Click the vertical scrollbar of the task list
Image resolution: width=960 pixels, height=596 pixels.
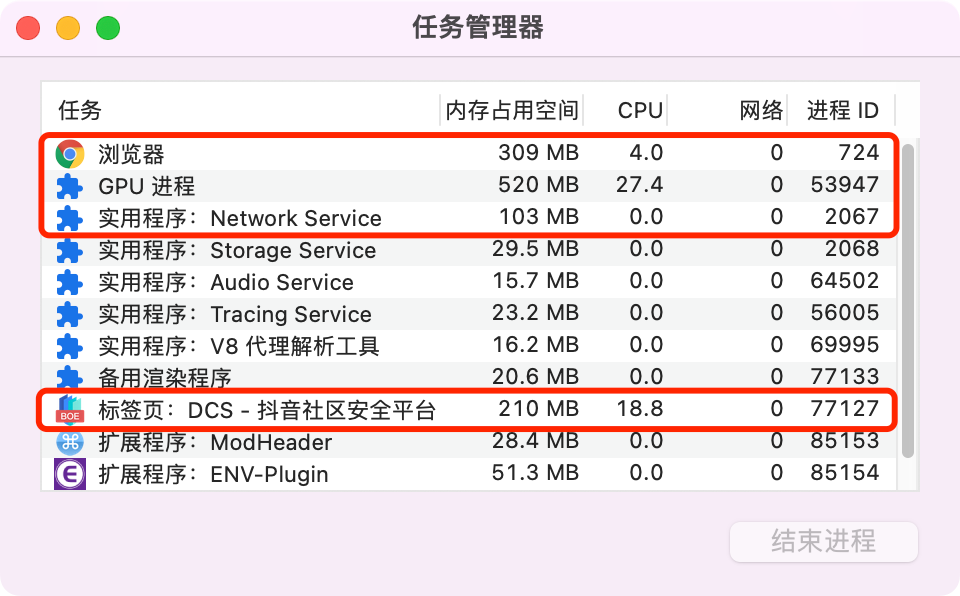click(908, 300)
